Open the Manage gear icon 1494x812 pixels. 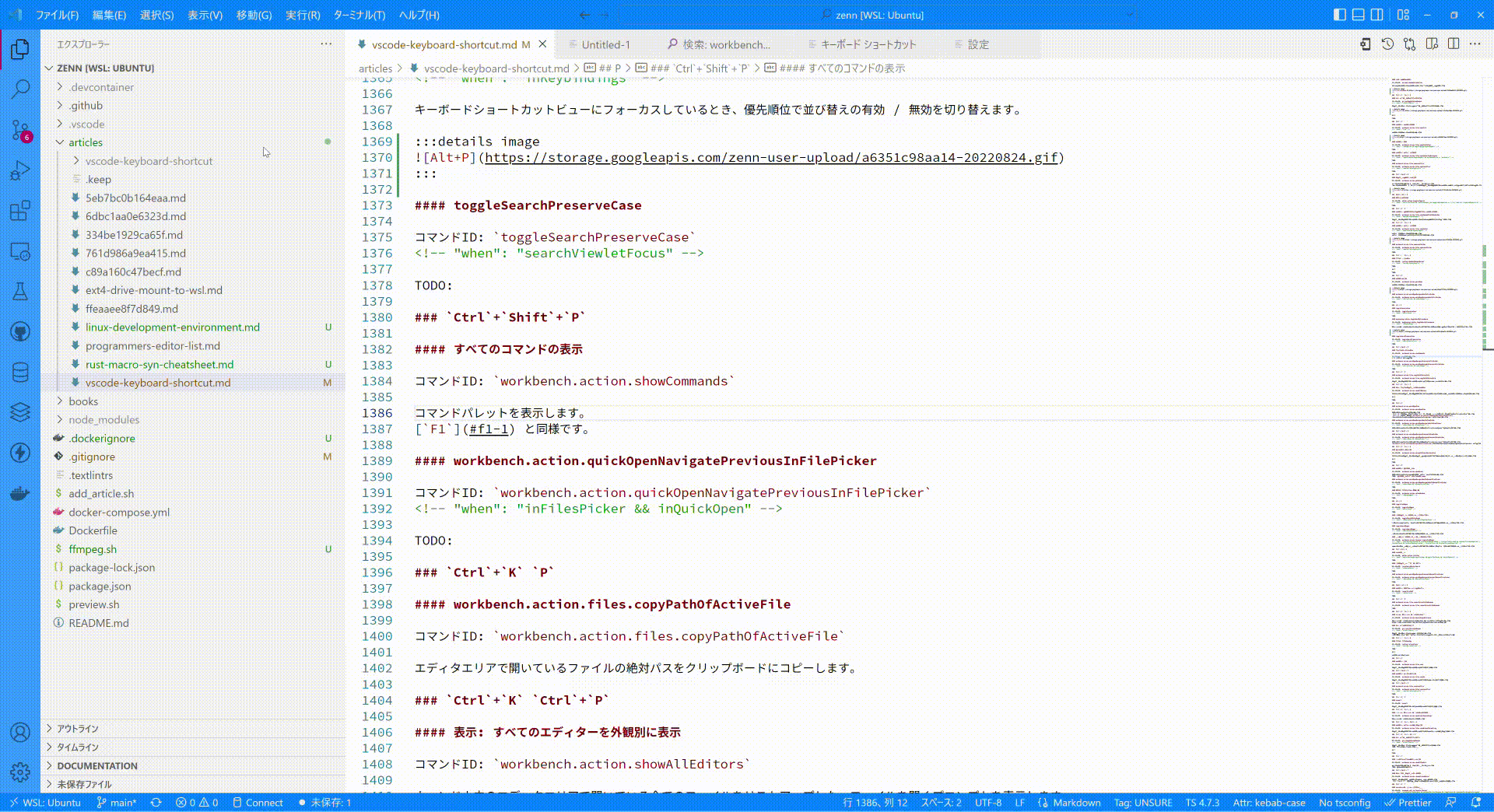pos(20,772)
